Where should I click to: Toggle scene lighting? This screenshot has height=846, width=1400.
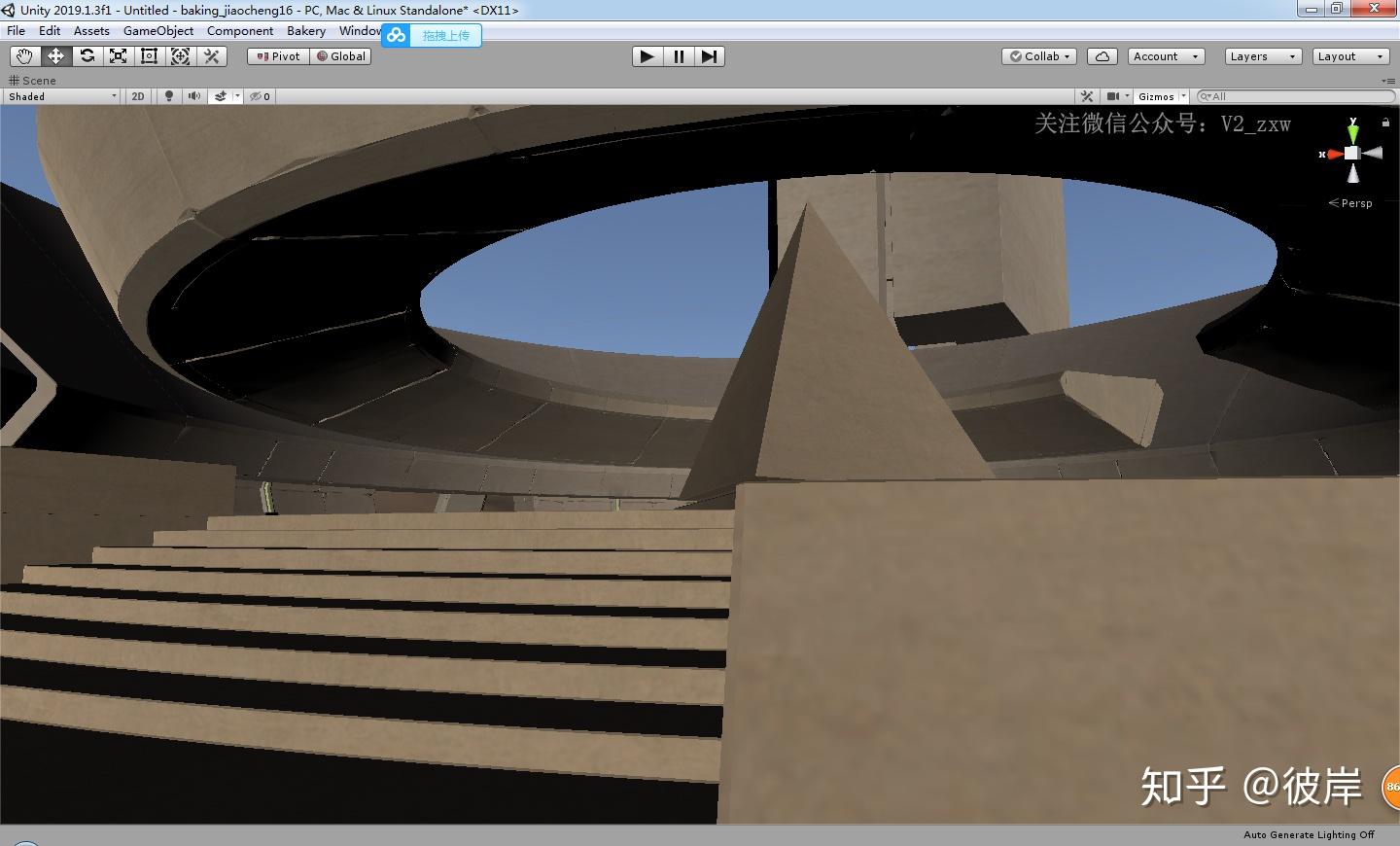[x=169, y=96]
